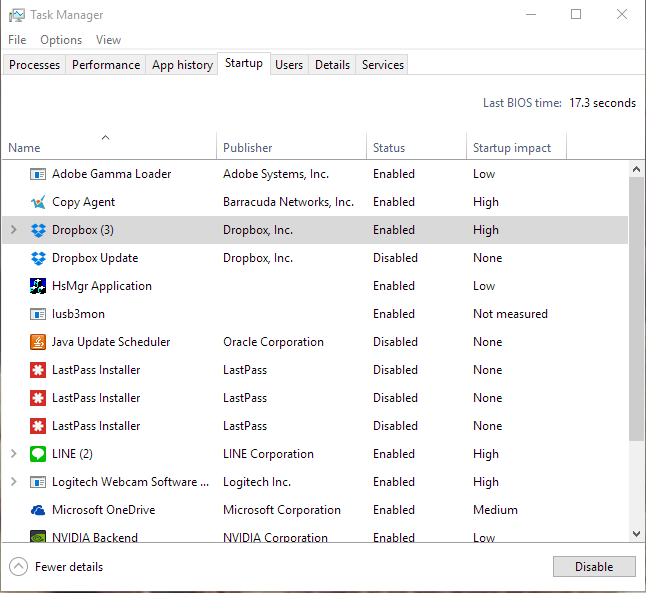The width and height of the screenshot is (646, 593).
Task: Click the NVIDIA Backend icon
Action: pyautogui.click(x=38, y=537)
